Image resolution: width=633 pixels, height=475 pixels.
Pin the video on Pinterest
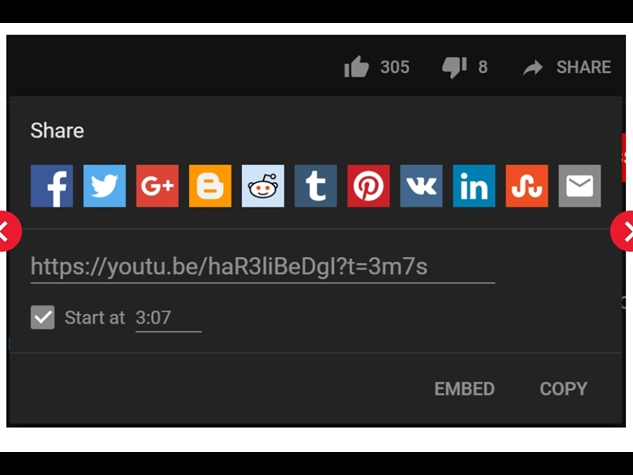coord(369,186)
